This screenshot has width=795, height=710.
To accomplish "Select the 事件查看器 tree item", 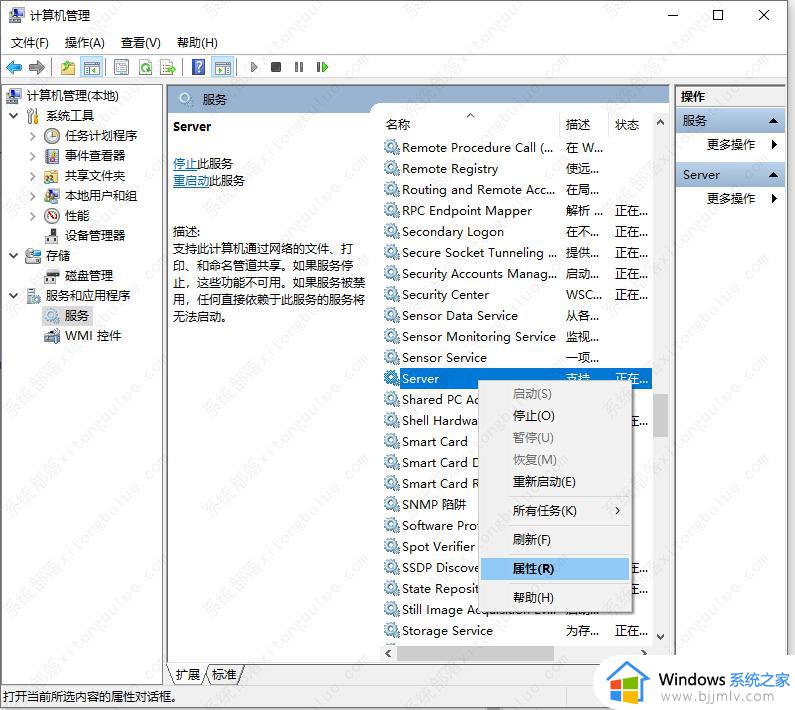I will pyautogui.click(x=95, y=156).
